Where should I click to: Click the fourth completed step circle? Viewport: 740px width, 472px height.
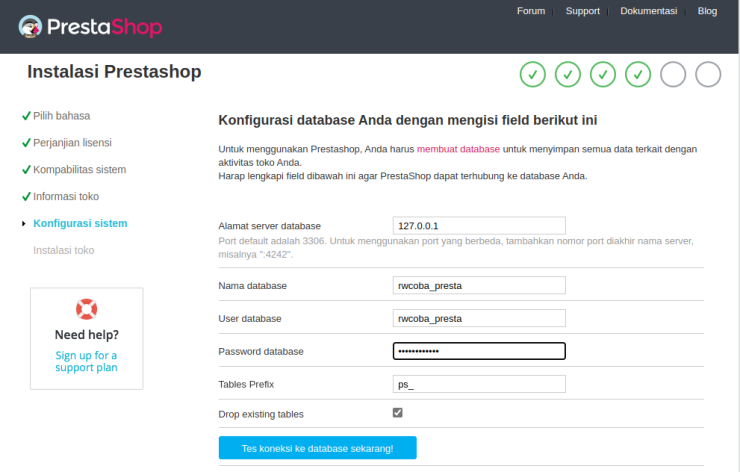[x=638, y=75]
